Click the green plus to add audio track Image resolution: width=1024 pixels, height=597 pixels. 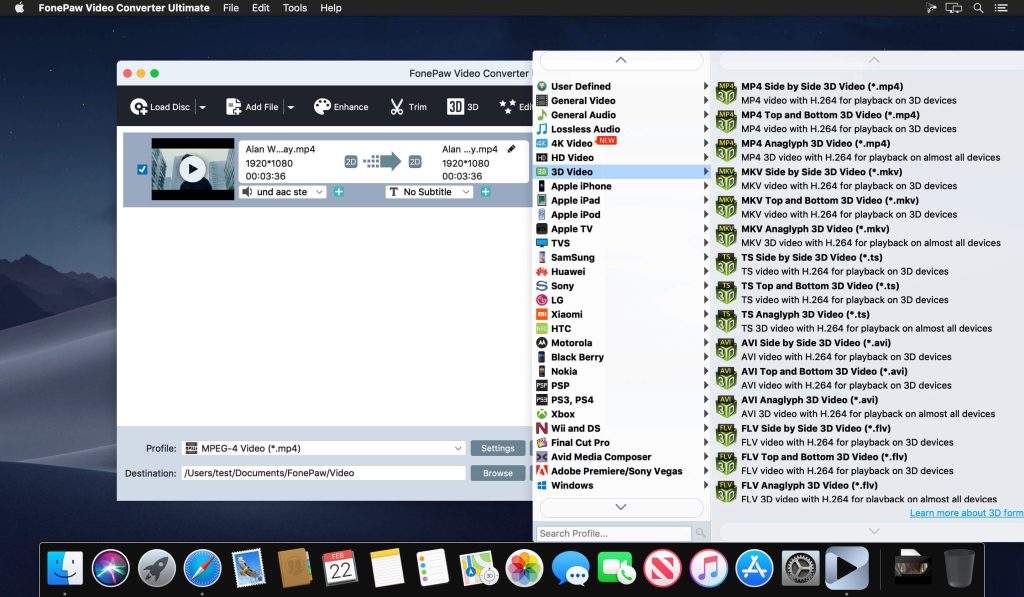point(339,191)
